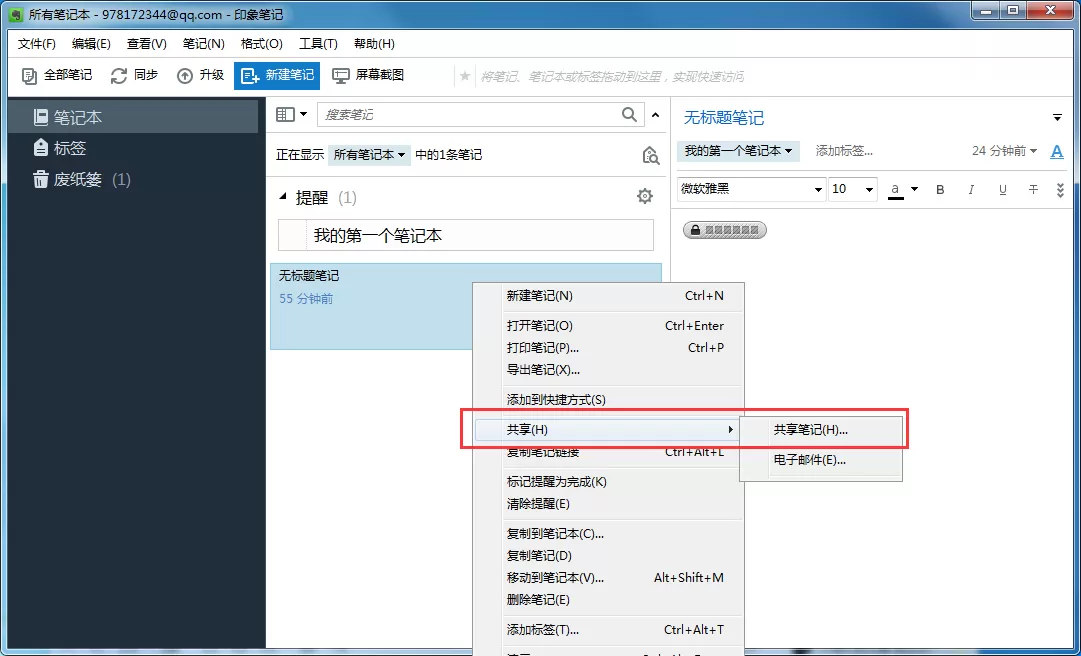Screen dimensions: 1081x656
Task: Collapse the Reminders (提醒) section
Action: tap(283, 197)
